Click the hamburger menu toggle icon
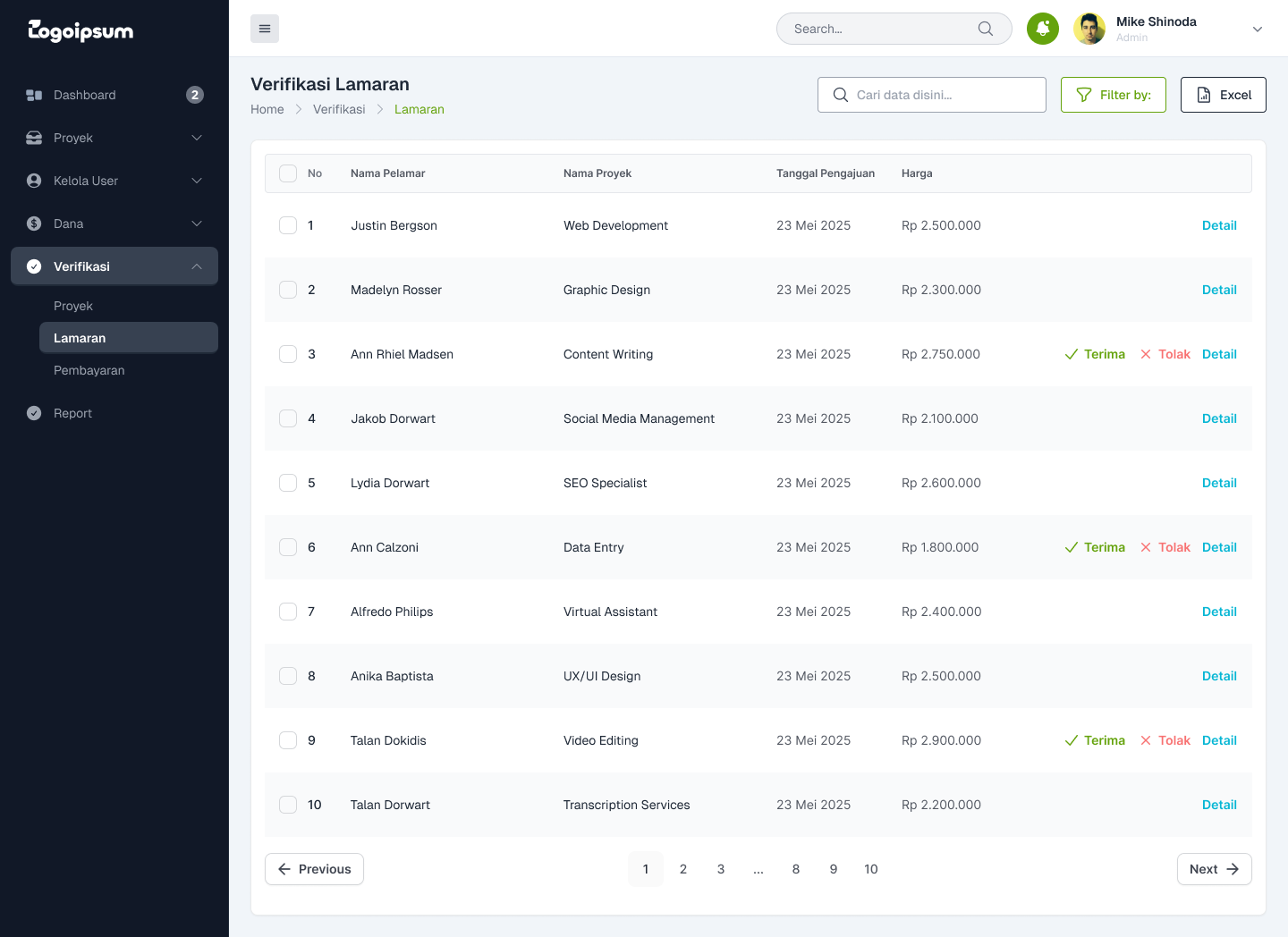 (265, 29)
